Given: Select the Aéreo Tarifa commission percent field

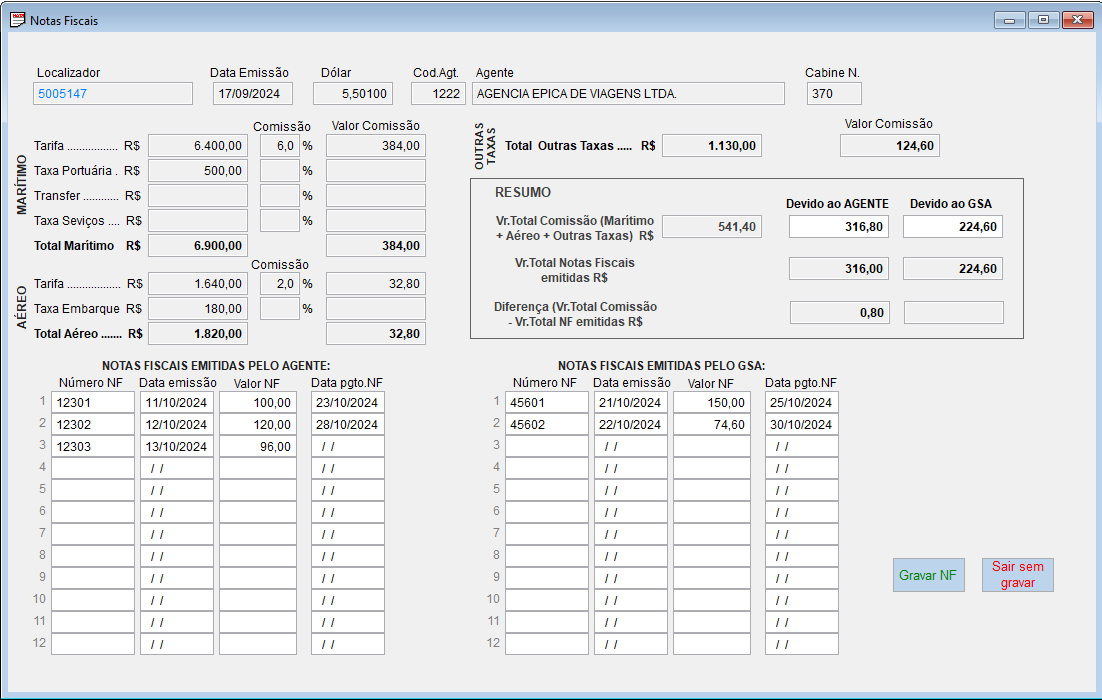Looking at the screenshot, I should [279, 283].
